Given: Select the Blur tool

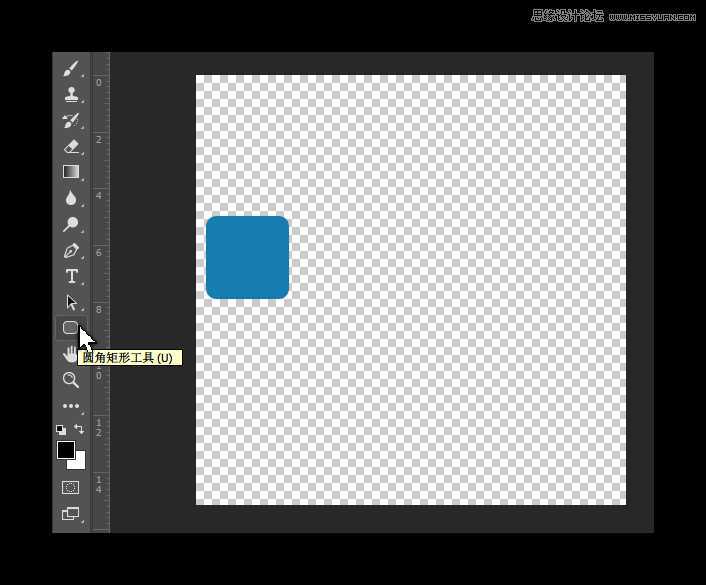Looking at the screenshot, I should click(x=71, y=198).
